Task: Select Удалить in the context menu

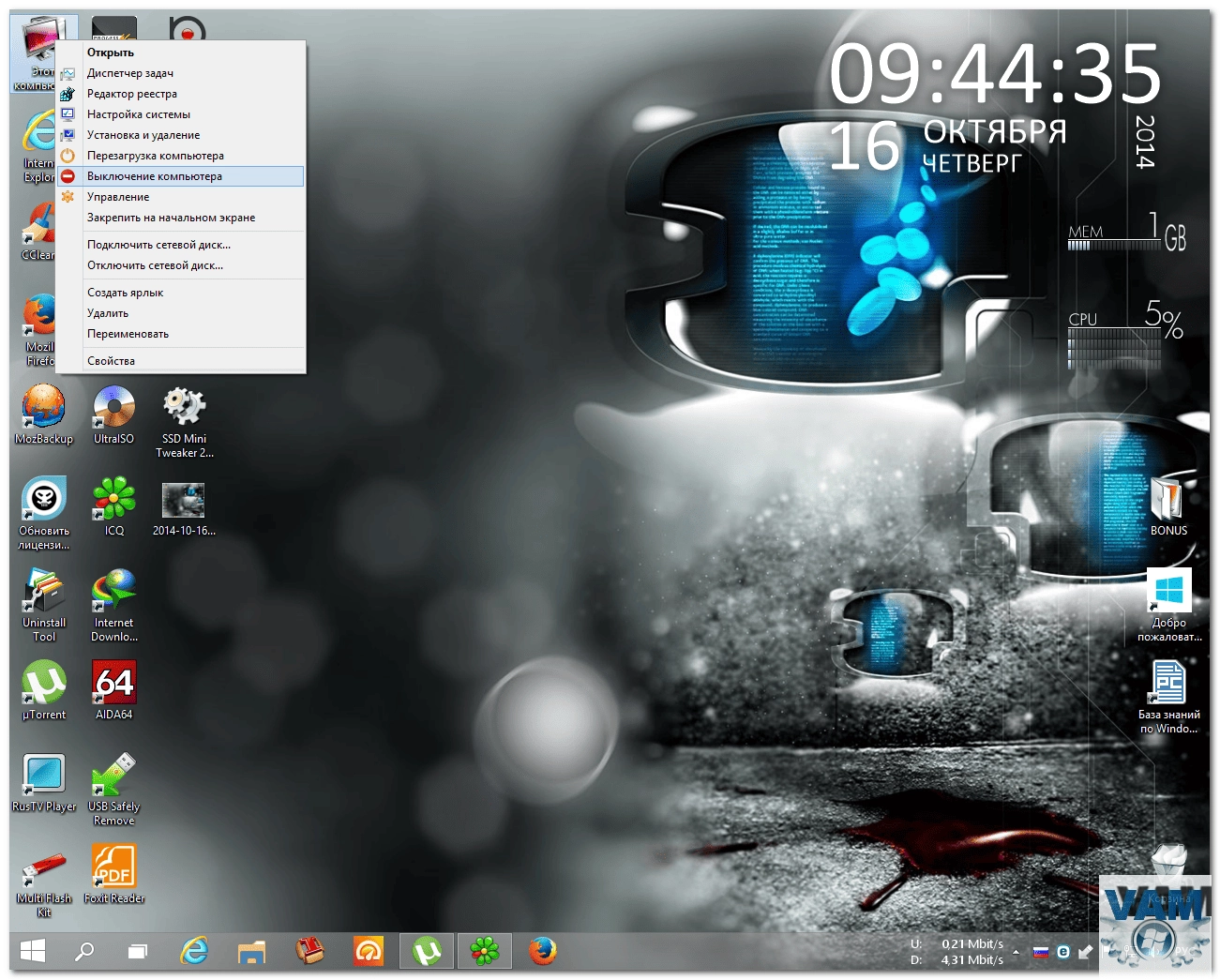Action: [181, 313]
